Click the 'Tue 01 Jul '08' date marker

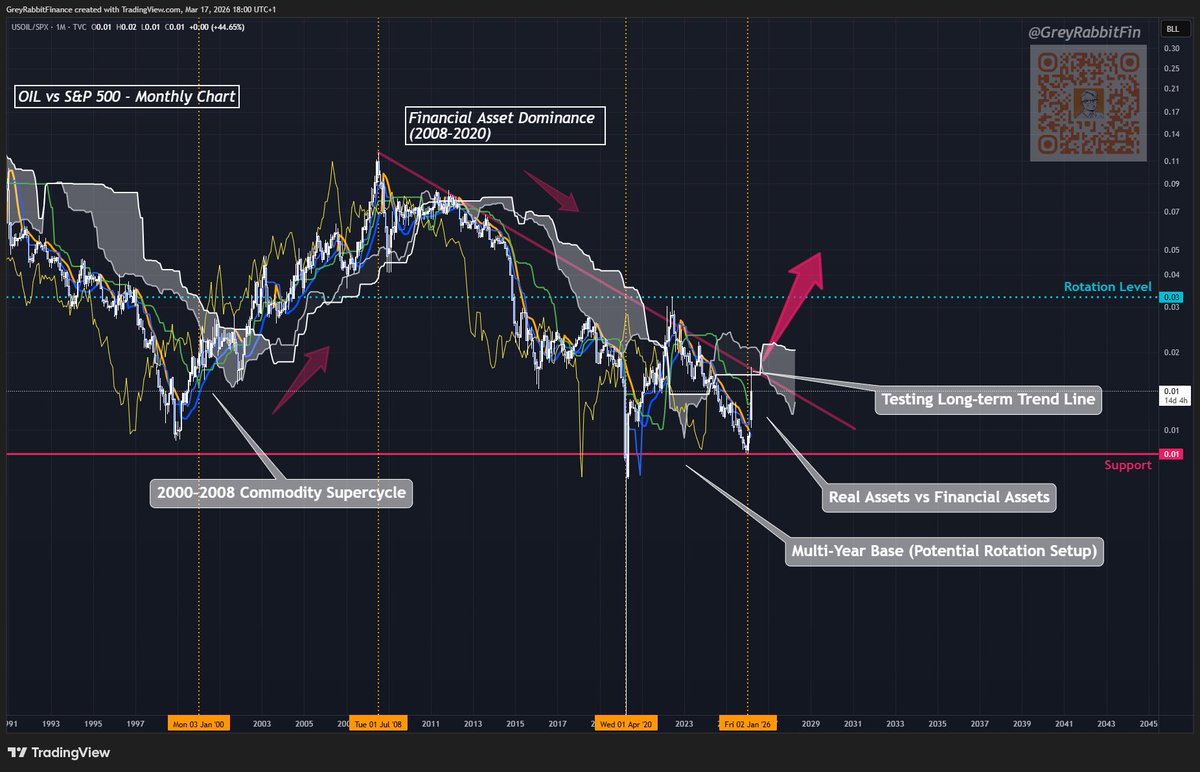coord(378,723)
